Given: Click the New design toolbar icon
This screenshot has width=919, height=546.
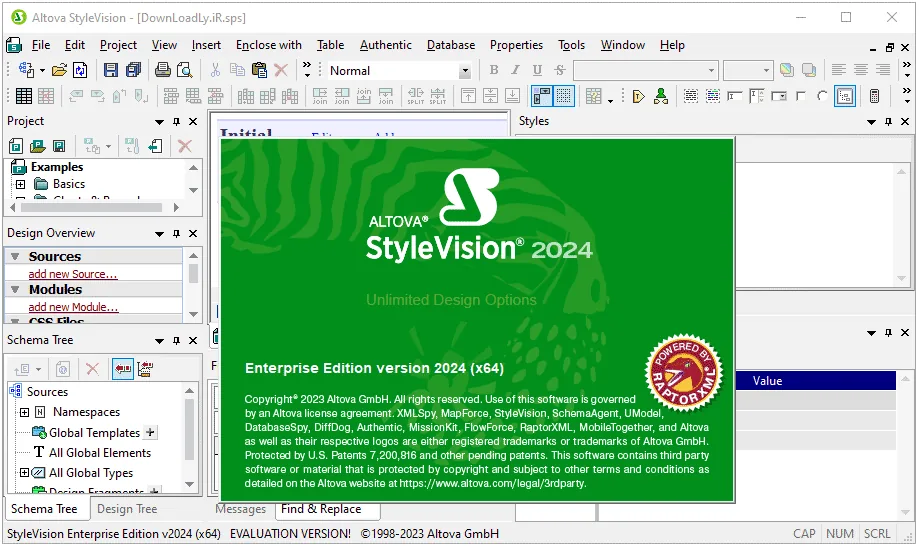Looking at the screenshot, I should 26,70.
